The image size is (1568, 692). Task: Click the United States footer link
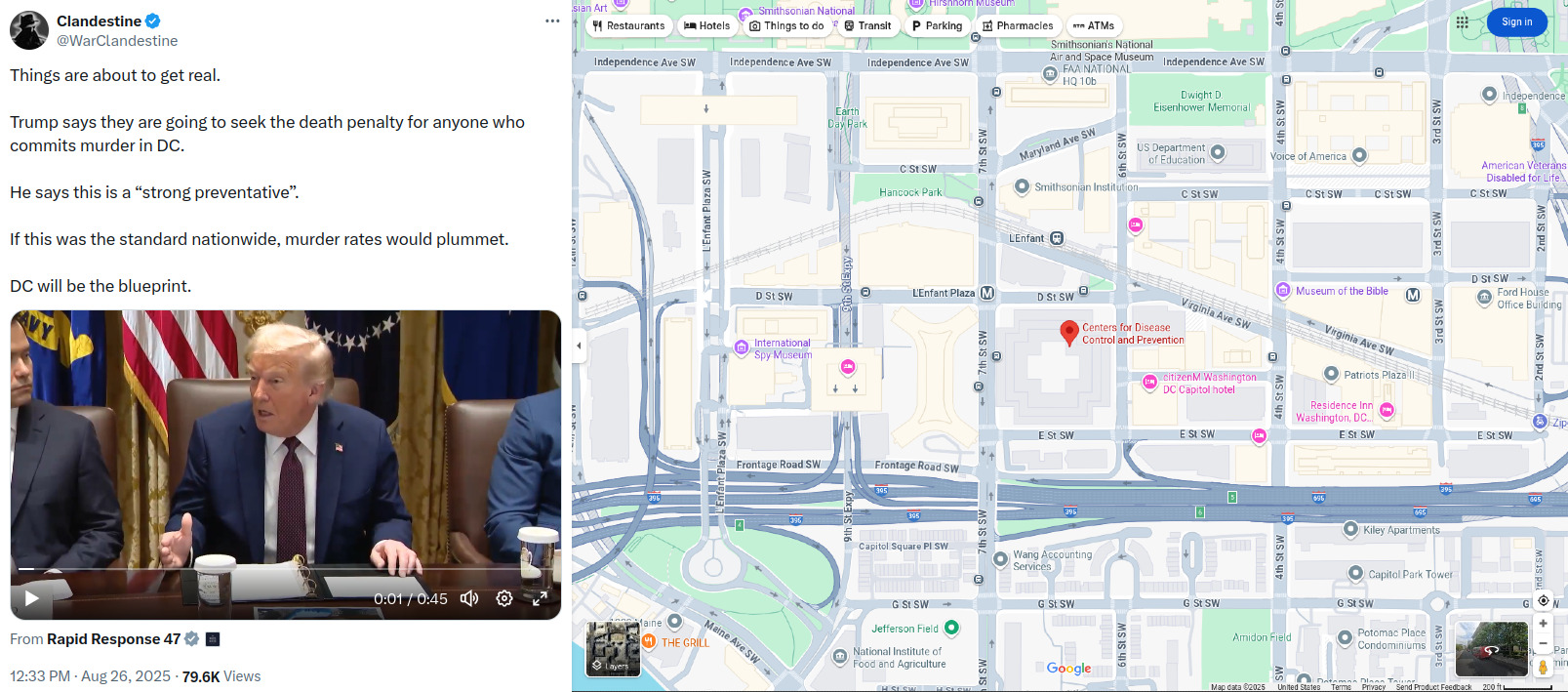[x=1299, y=687]
